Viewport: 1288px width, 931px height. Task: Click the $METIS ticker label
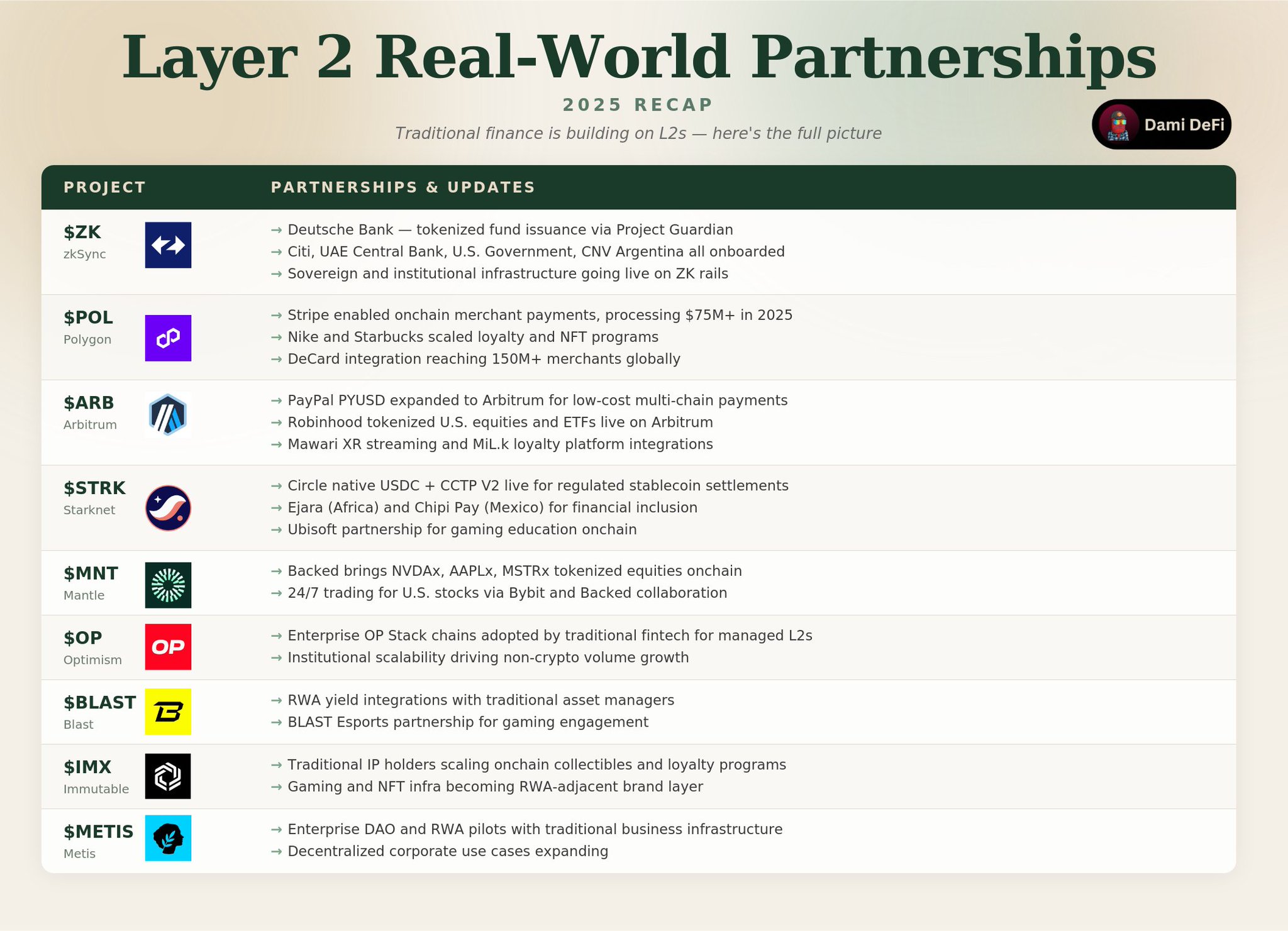click(98, 832)
